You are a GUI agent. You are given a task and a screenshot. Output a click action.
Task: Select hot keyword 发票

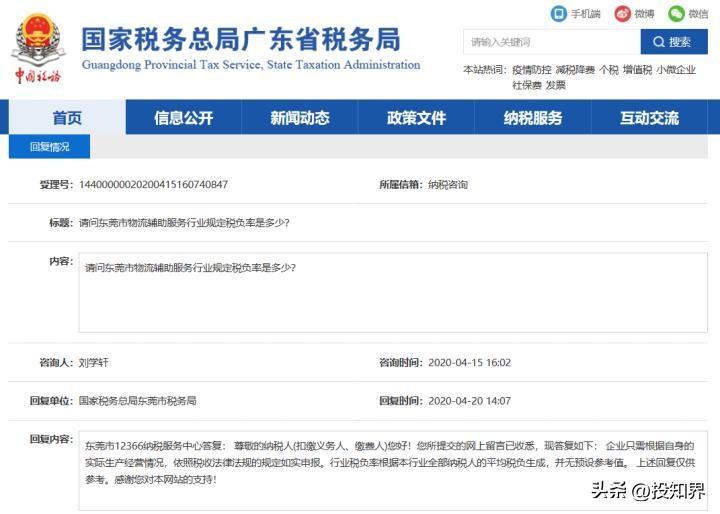[556, 85]
